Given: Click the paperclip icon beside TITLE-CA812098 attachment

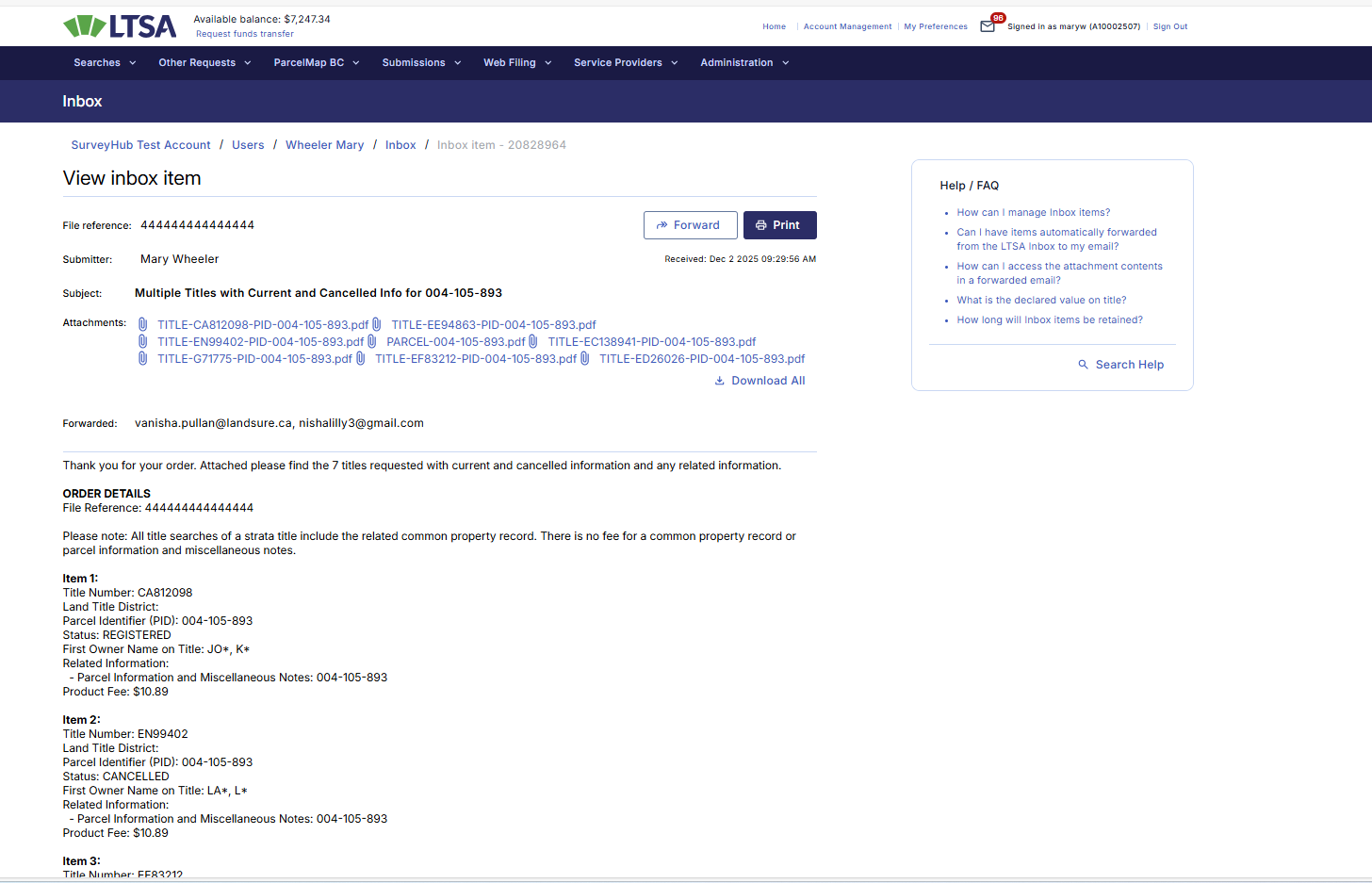Looking at the screenshot, I should (143, 324).
